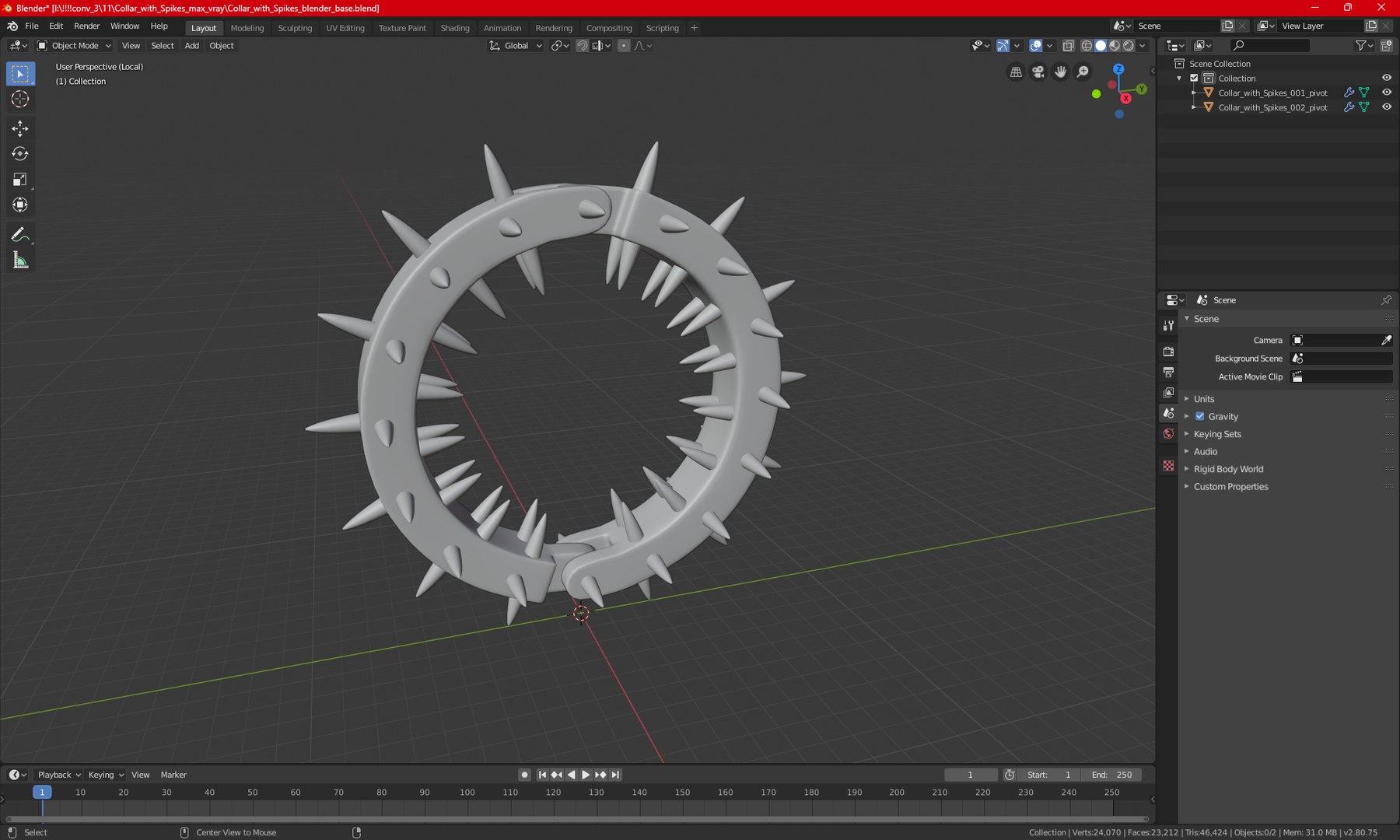
Task: Open the outliner filter dropdown
Action: [x=1363, y=46]
